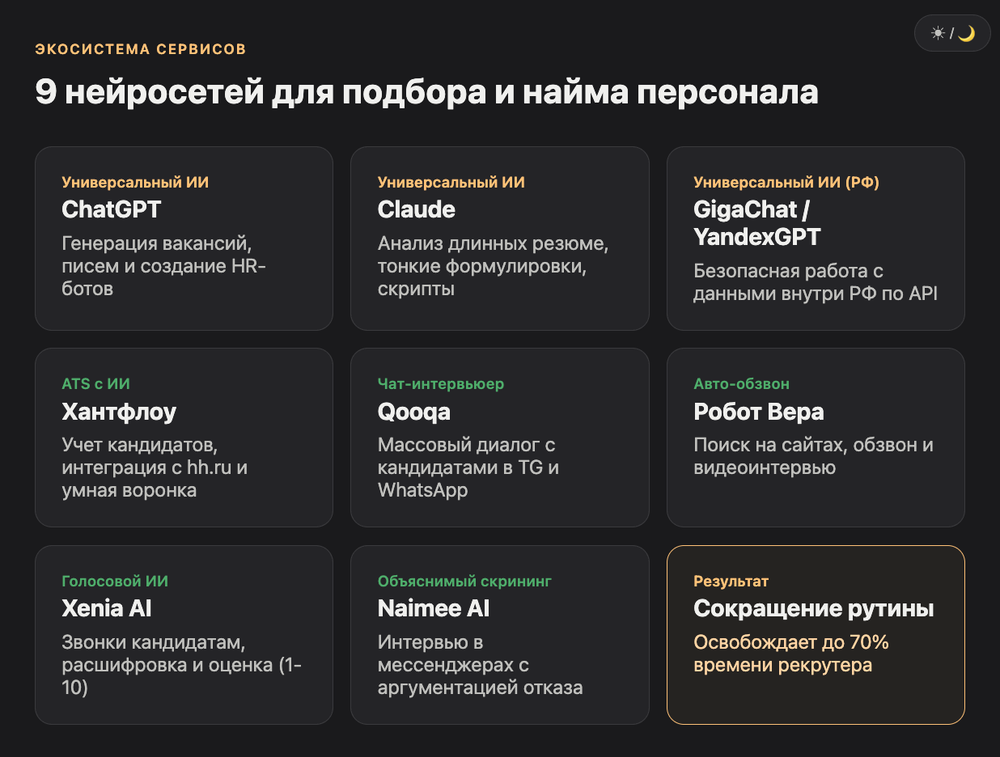1000x757 pixels.
Task: Click text Массовый диалог с кандидатами
Action: coord(468,467)
